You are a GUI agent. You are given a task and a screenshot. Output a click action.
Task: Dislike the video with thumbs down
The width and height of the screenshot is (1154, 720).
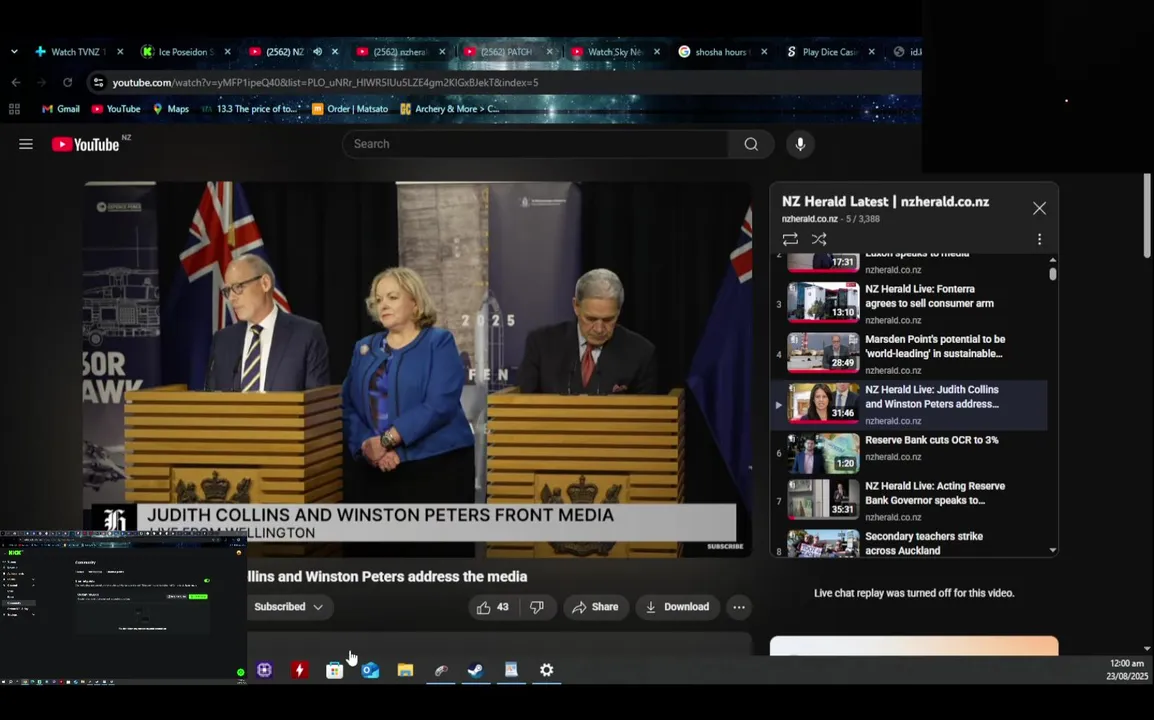537,607
